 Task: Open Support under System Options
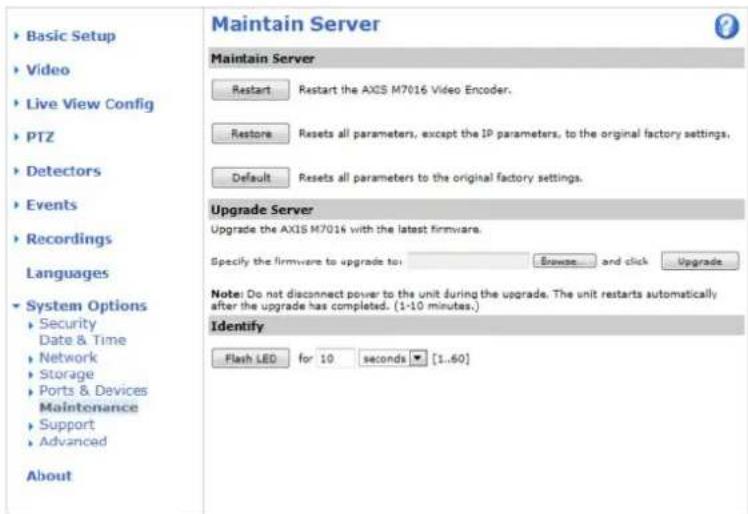(x=67, y=424)
